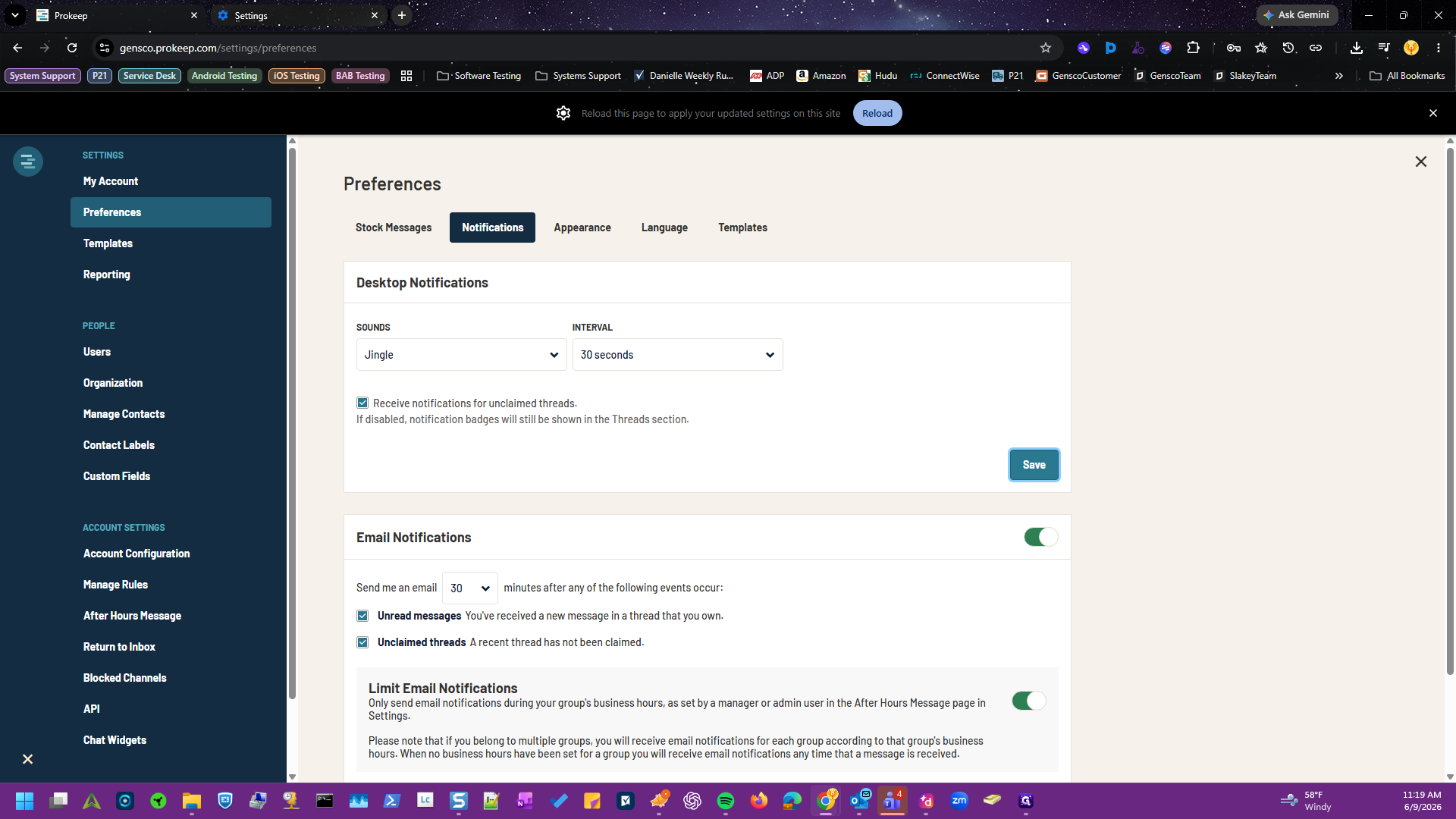
Task: Select the Notifications tab
Action: click(492, 227)
